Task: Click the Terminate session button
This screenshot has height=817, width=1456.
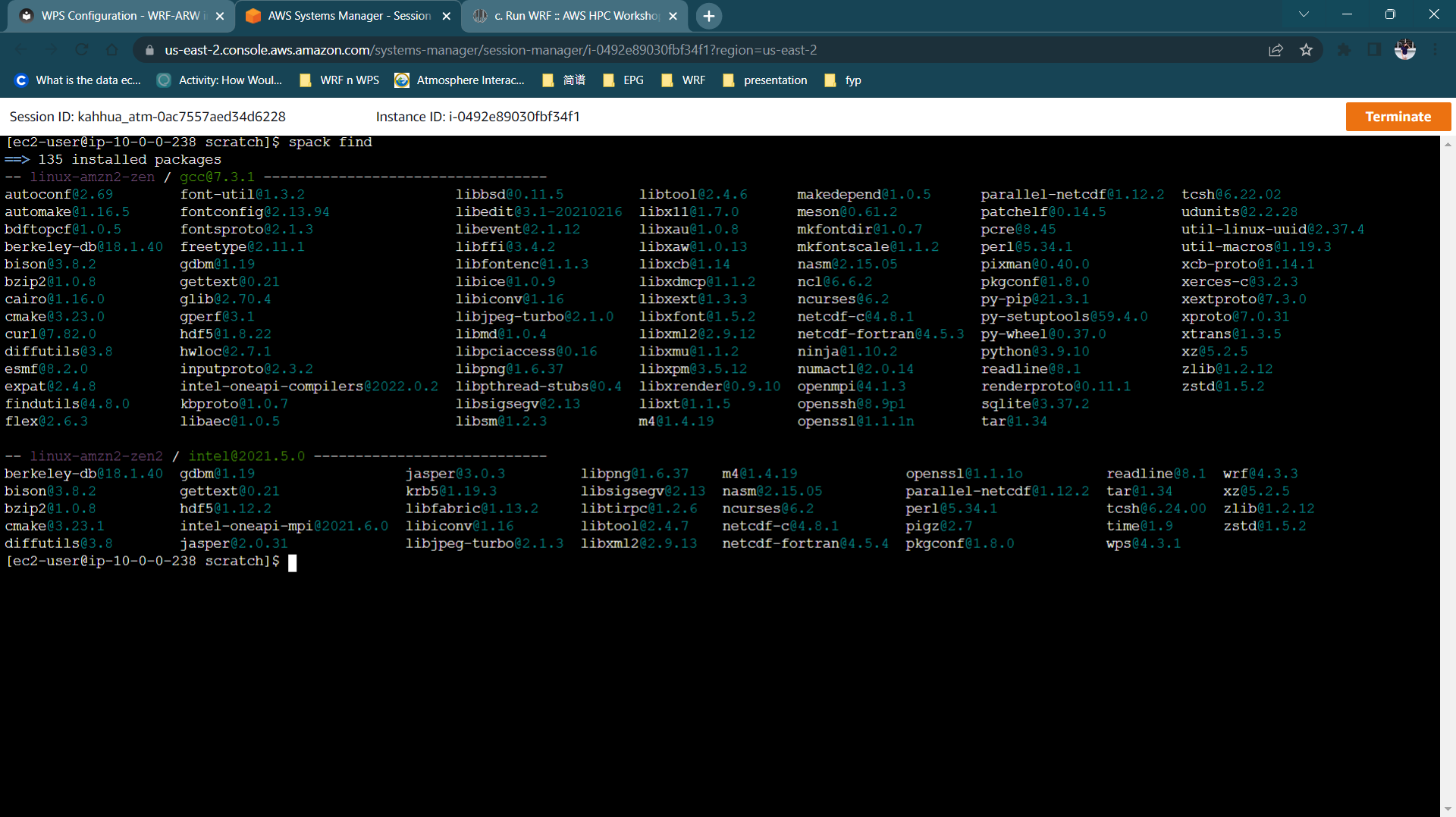Action: (1398, 117)
